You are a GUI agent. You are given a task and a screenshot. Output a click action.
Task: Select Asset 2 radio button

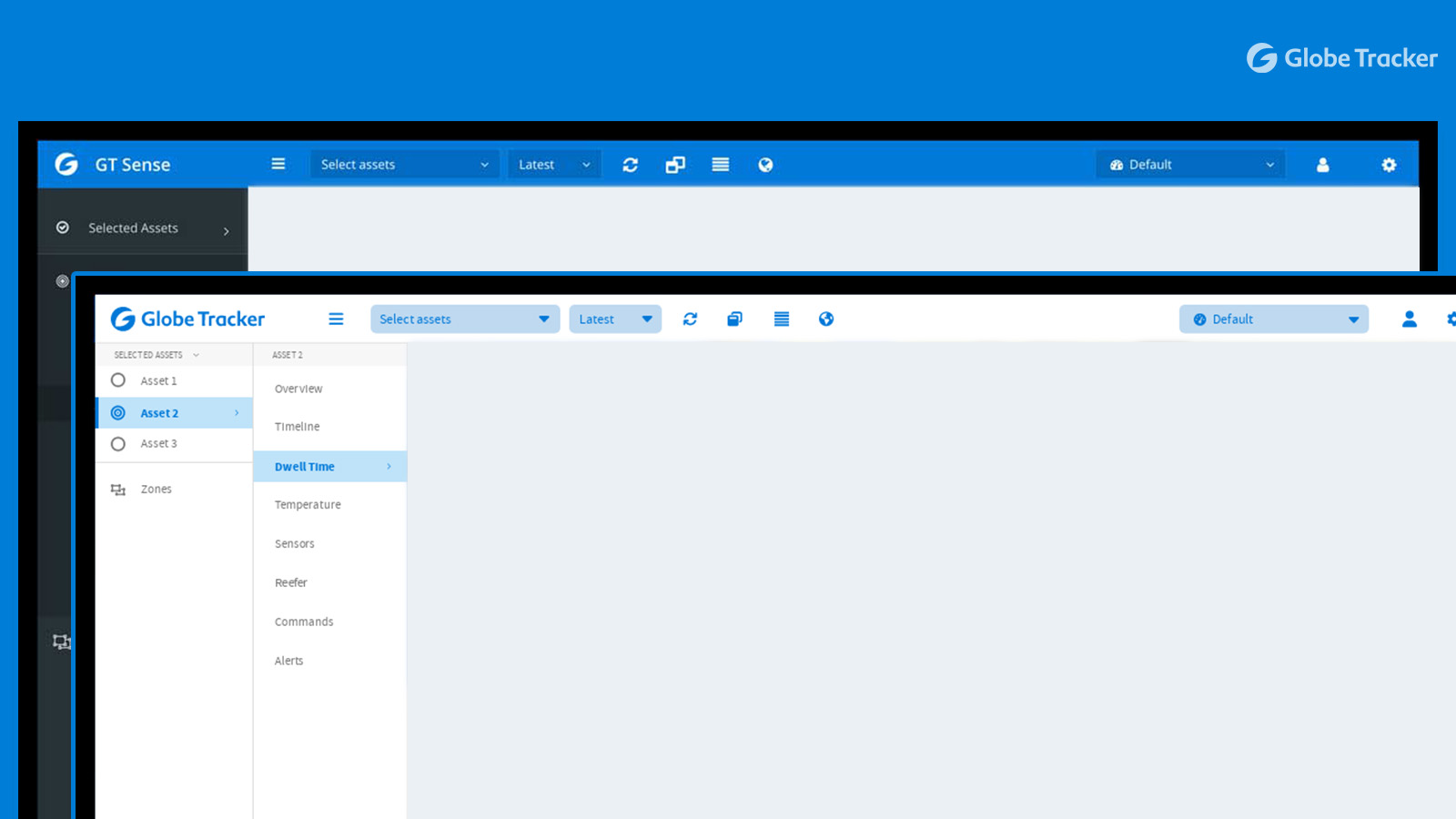[x=118, y=413]
